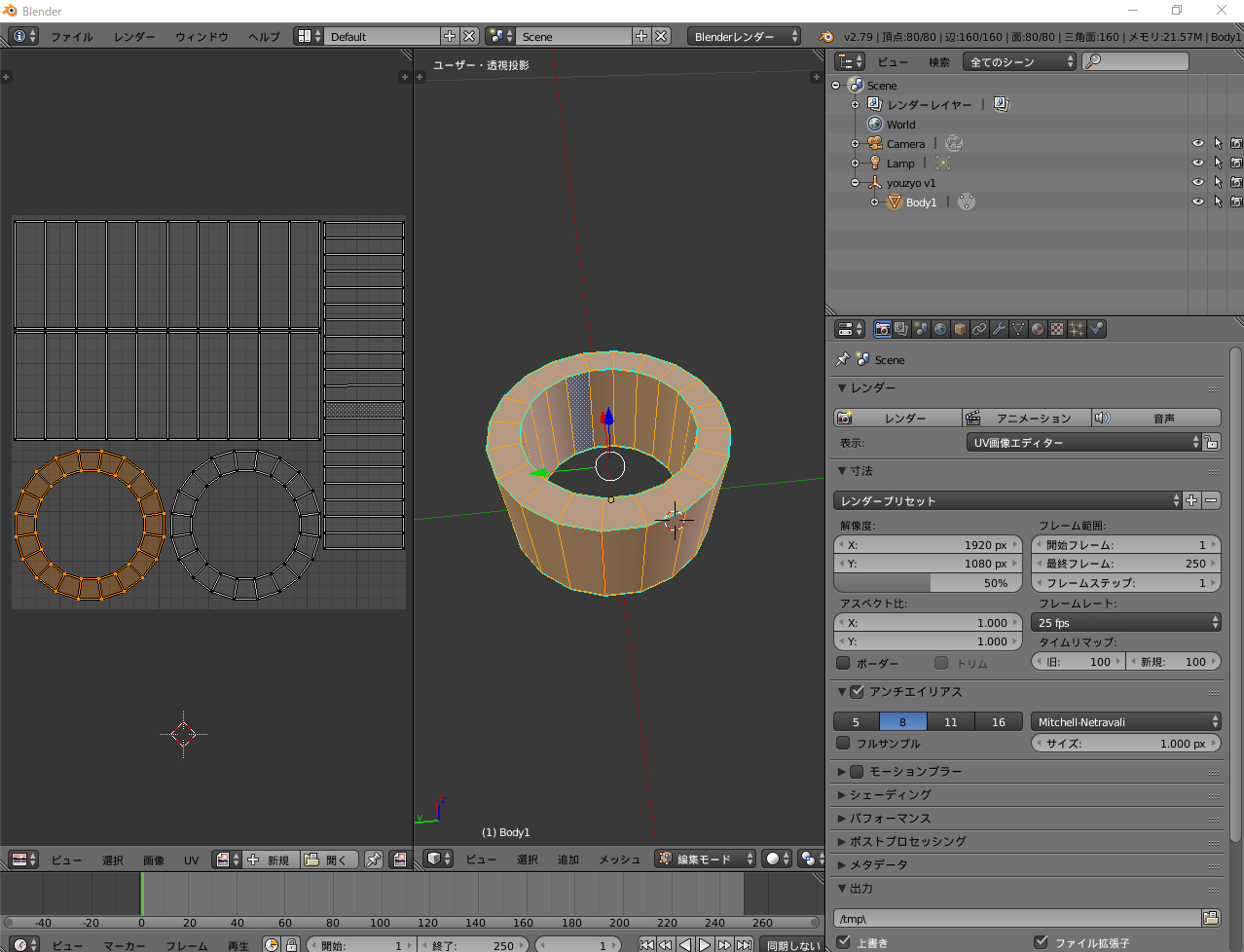Hide the Lamp object with eye icon
This screenshot has width=1244, height=952.
(x=1198, y=163)
